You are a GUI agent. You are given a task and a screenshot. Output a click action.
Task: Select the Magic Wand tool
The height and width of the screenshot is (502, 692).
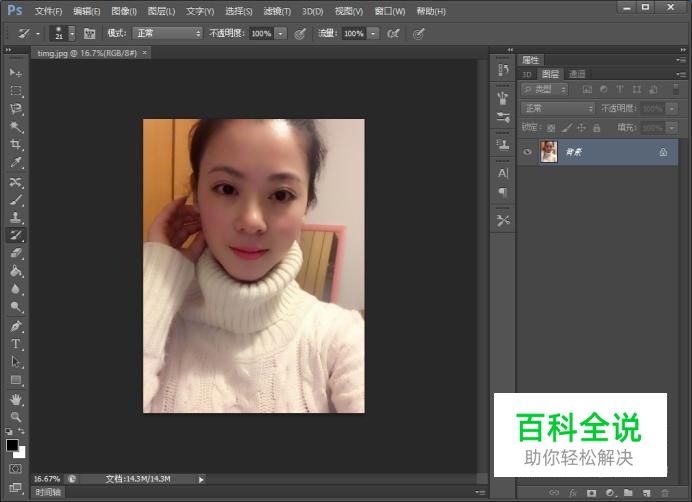[x=16, y=127]
